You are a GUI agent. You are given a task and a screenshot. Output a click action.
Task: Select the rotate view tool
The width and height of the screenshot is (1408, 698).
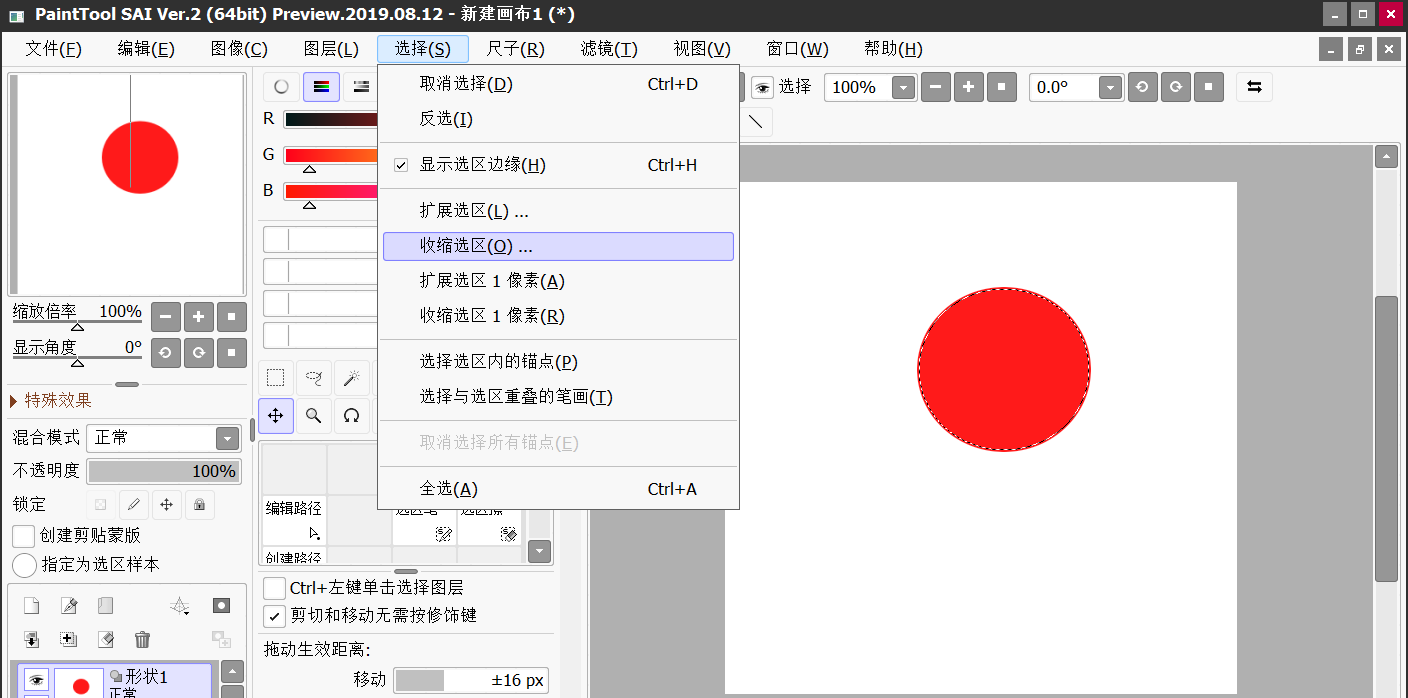tap(352, 416)
